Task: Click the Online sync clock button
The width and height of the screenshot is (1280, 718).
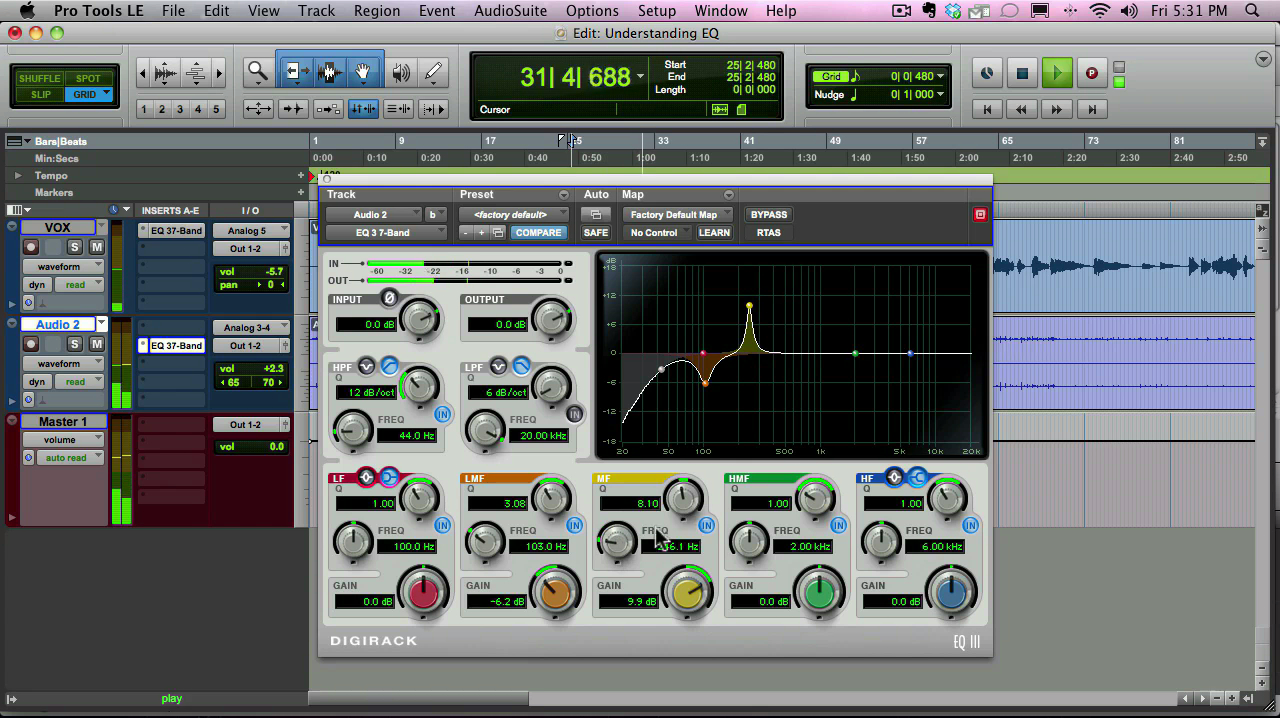Action: pos(987,73)
